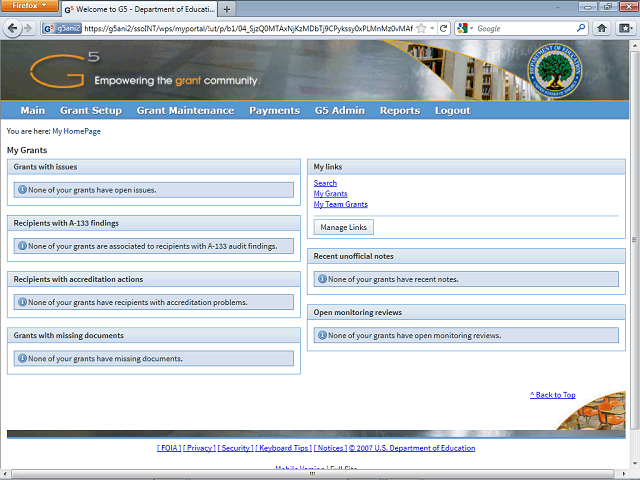Click the Back to Top link
This screenshot has width=640, height=480.
tap(553, 395)
